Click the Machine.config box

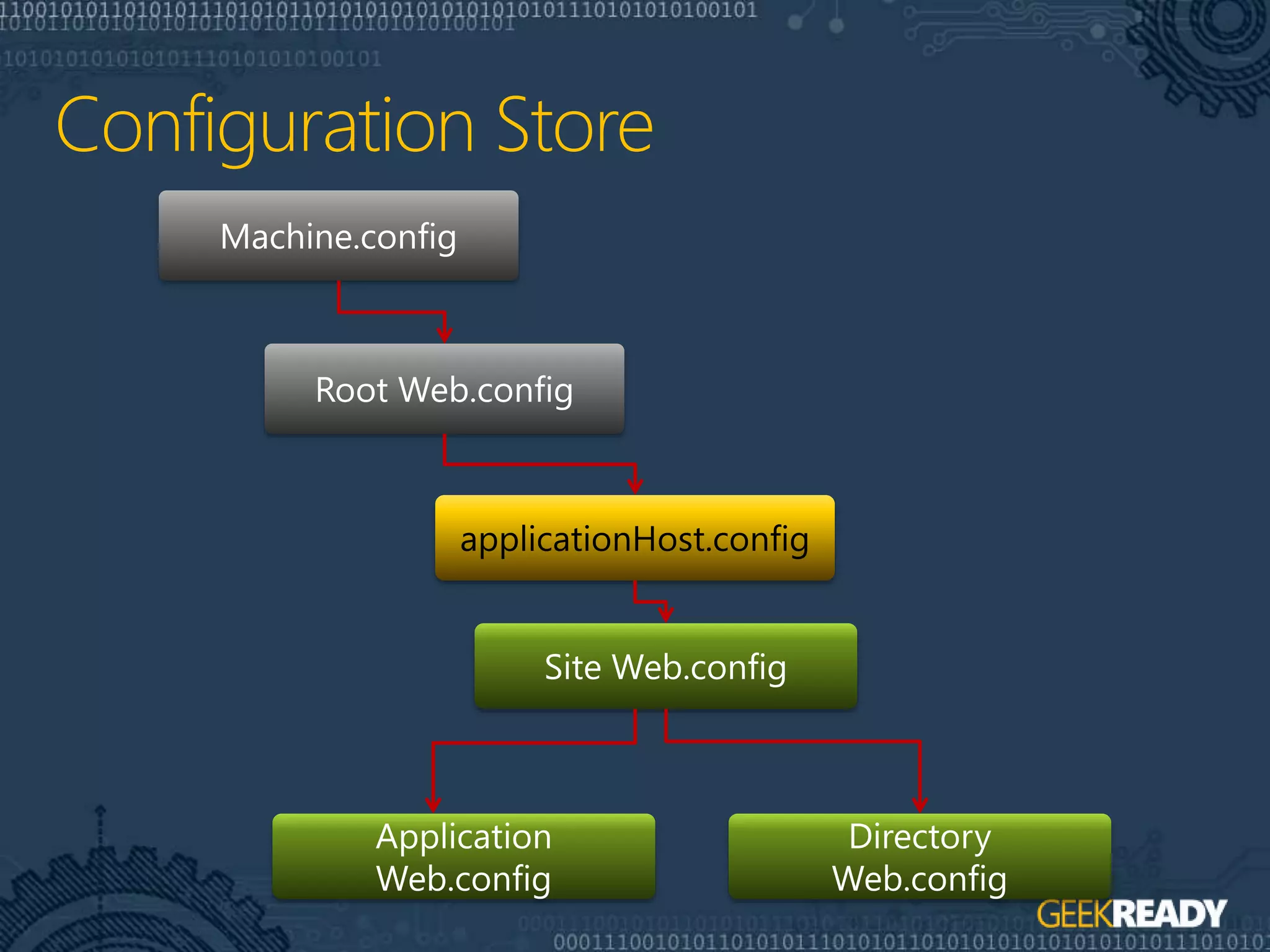click(x=339, y=236)
